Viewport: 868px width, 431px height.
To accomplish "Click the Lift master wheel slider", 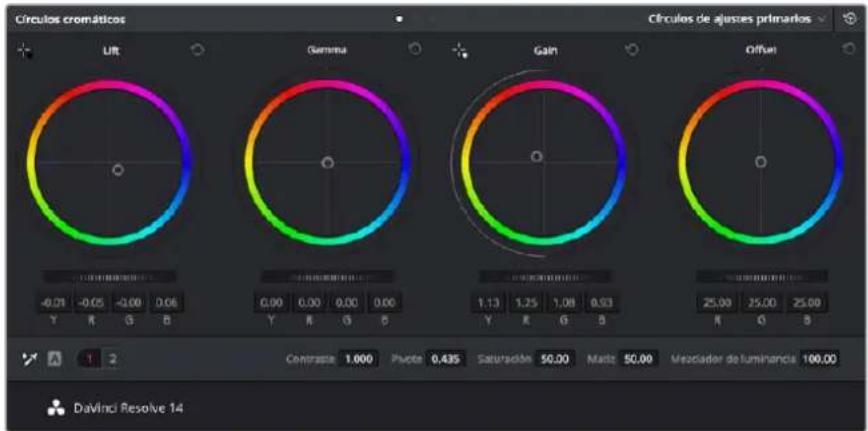I will pos(109,276).
